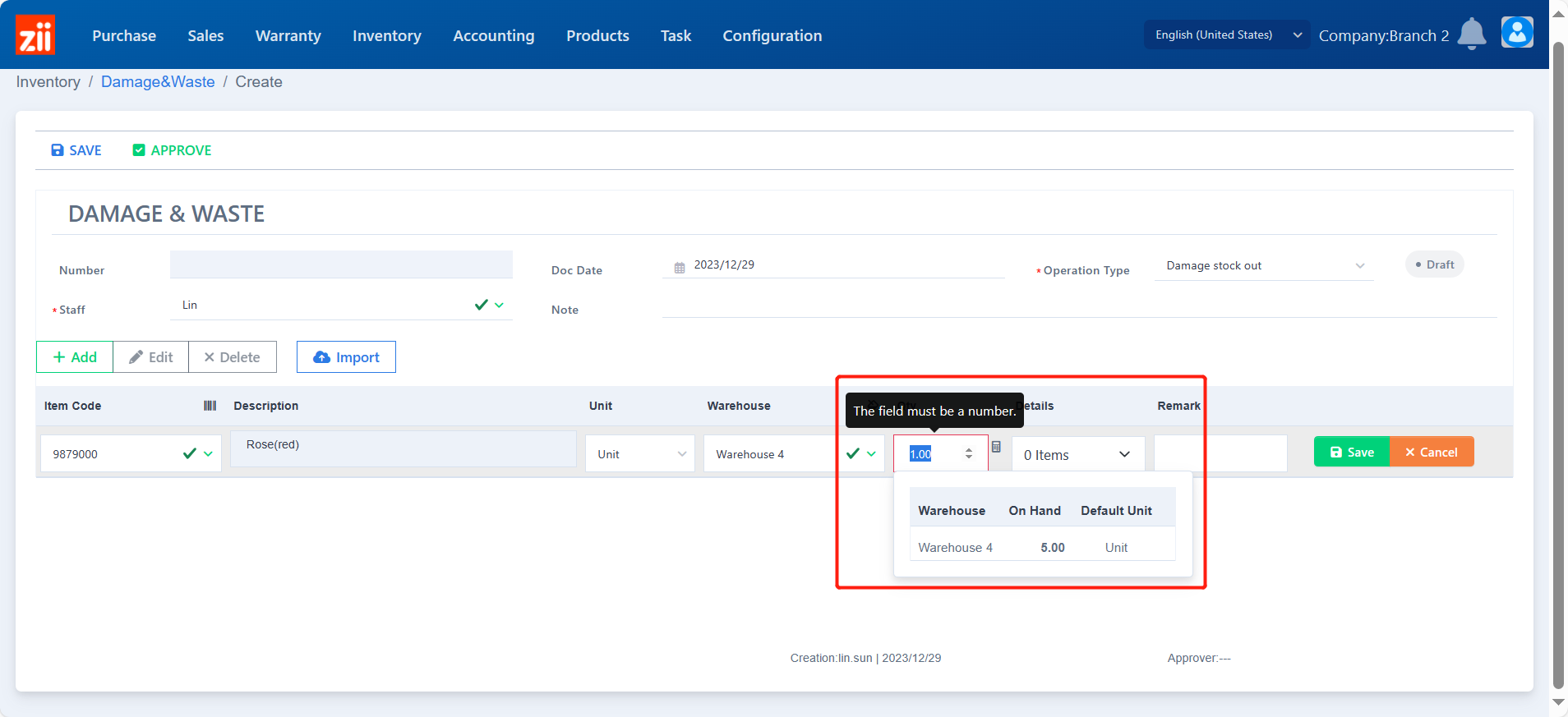
Task: Click the Note input field
Action: point(1079,305)
